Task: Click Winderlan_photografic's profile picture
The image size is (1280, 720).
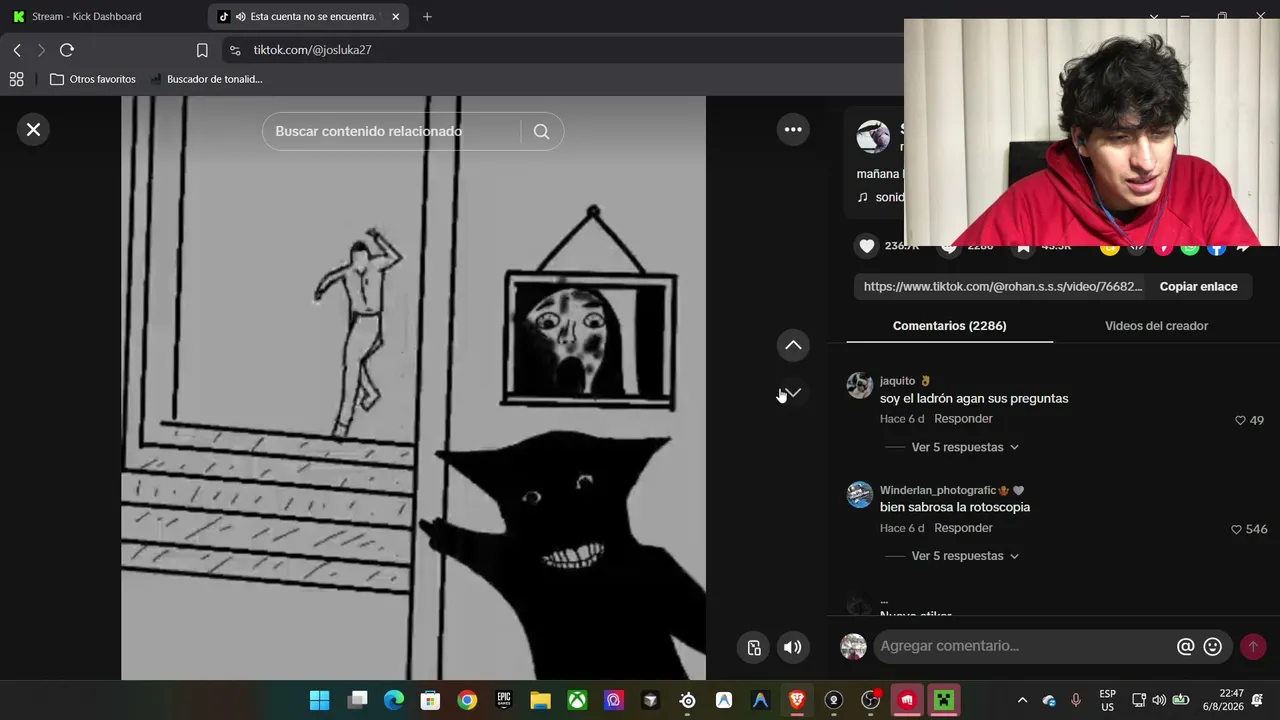Action: (860, 495)
